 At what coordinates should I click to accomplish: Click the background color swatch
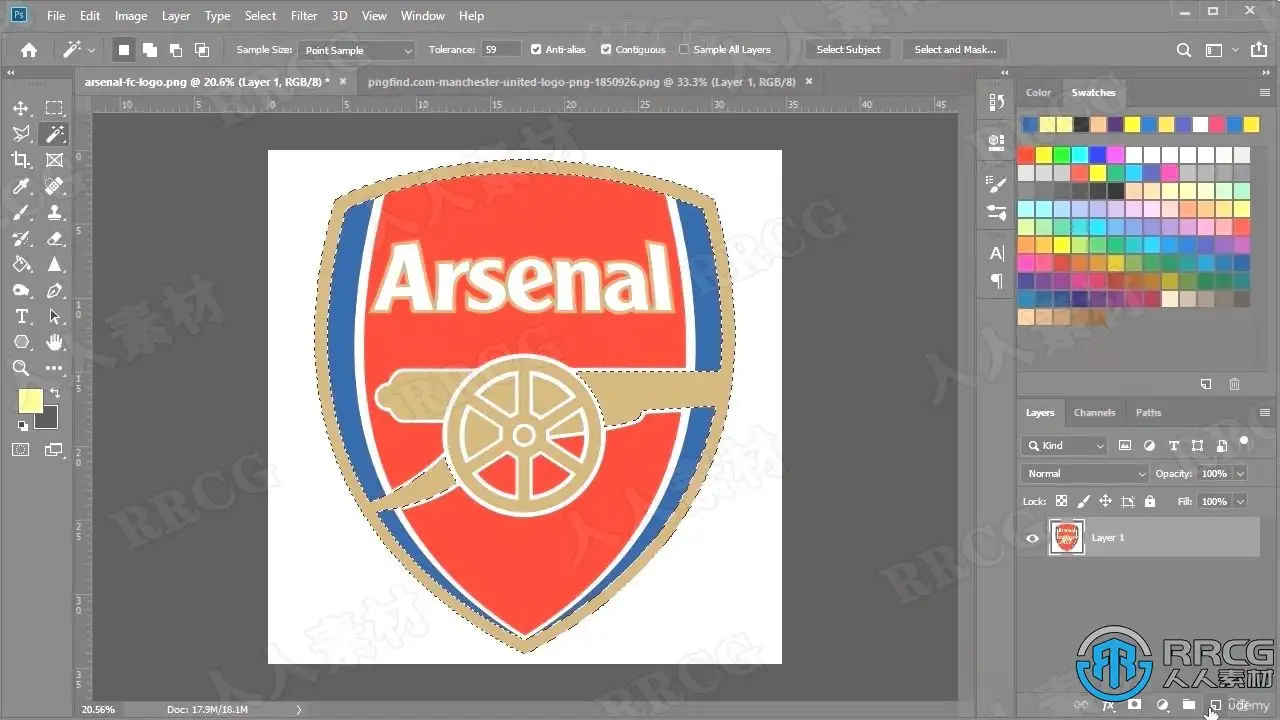(x=48, y=419)
